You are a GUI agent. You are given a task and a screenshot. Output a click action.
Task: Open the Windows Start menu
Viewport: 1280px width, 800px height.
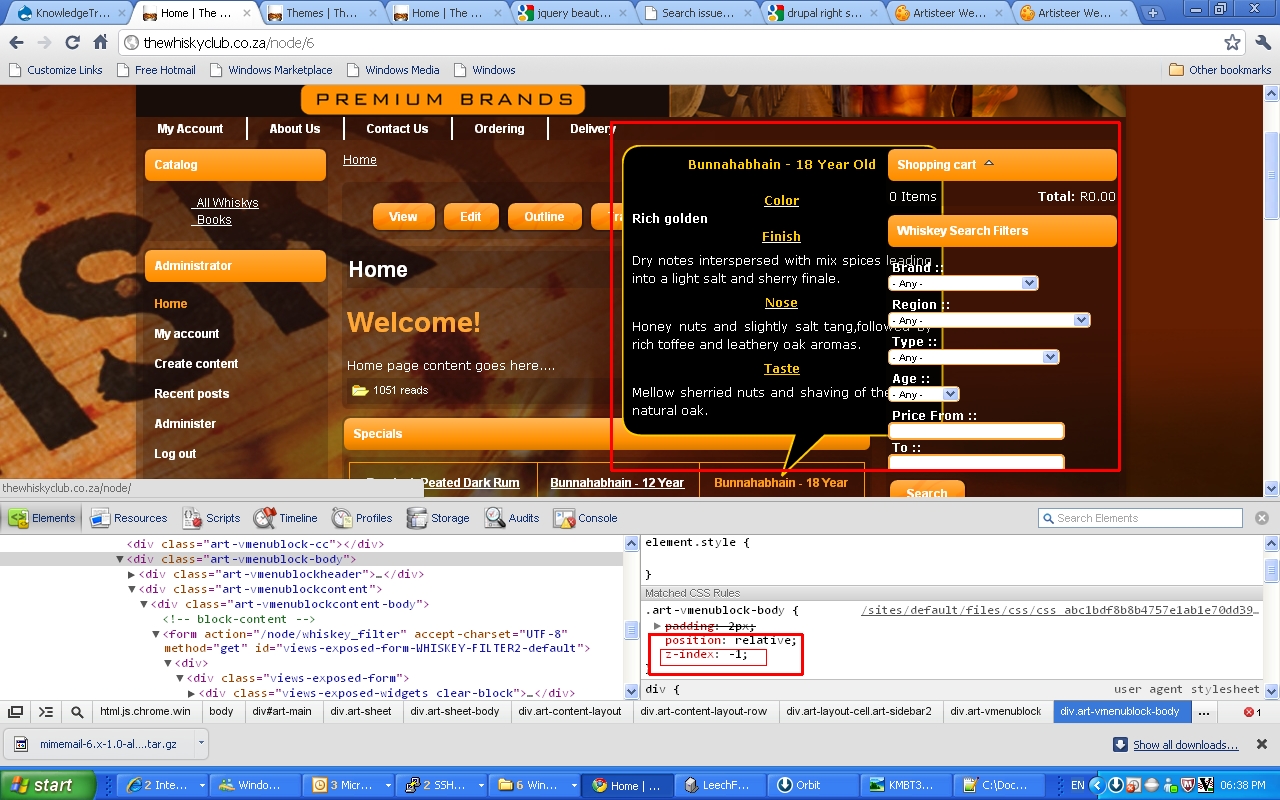pyautogui.click(x=48, y=785)
